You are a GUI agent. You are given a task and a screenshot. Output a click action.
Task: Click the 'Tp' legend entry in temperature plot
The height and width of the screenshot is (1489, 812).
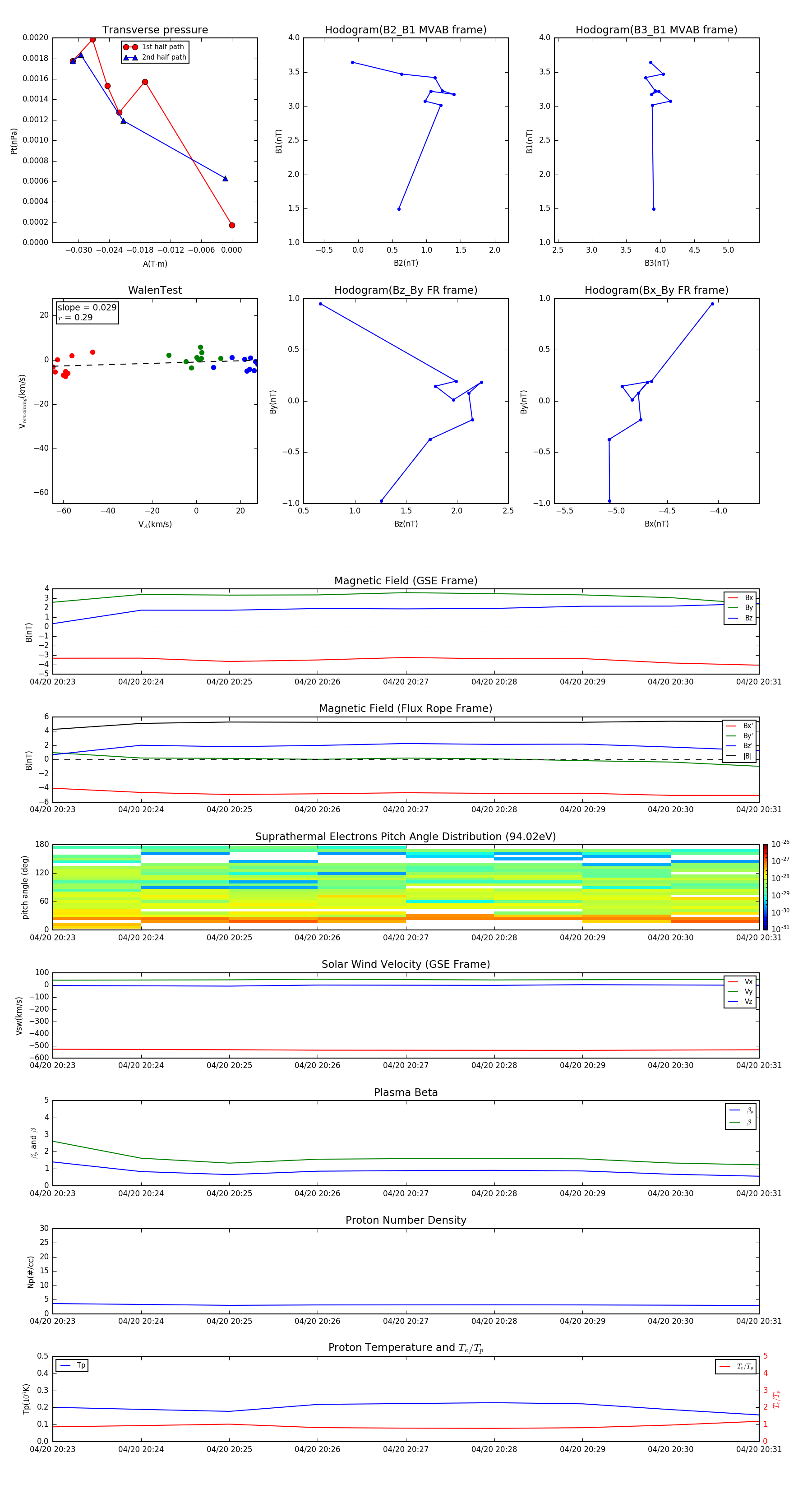[72, 1365]
